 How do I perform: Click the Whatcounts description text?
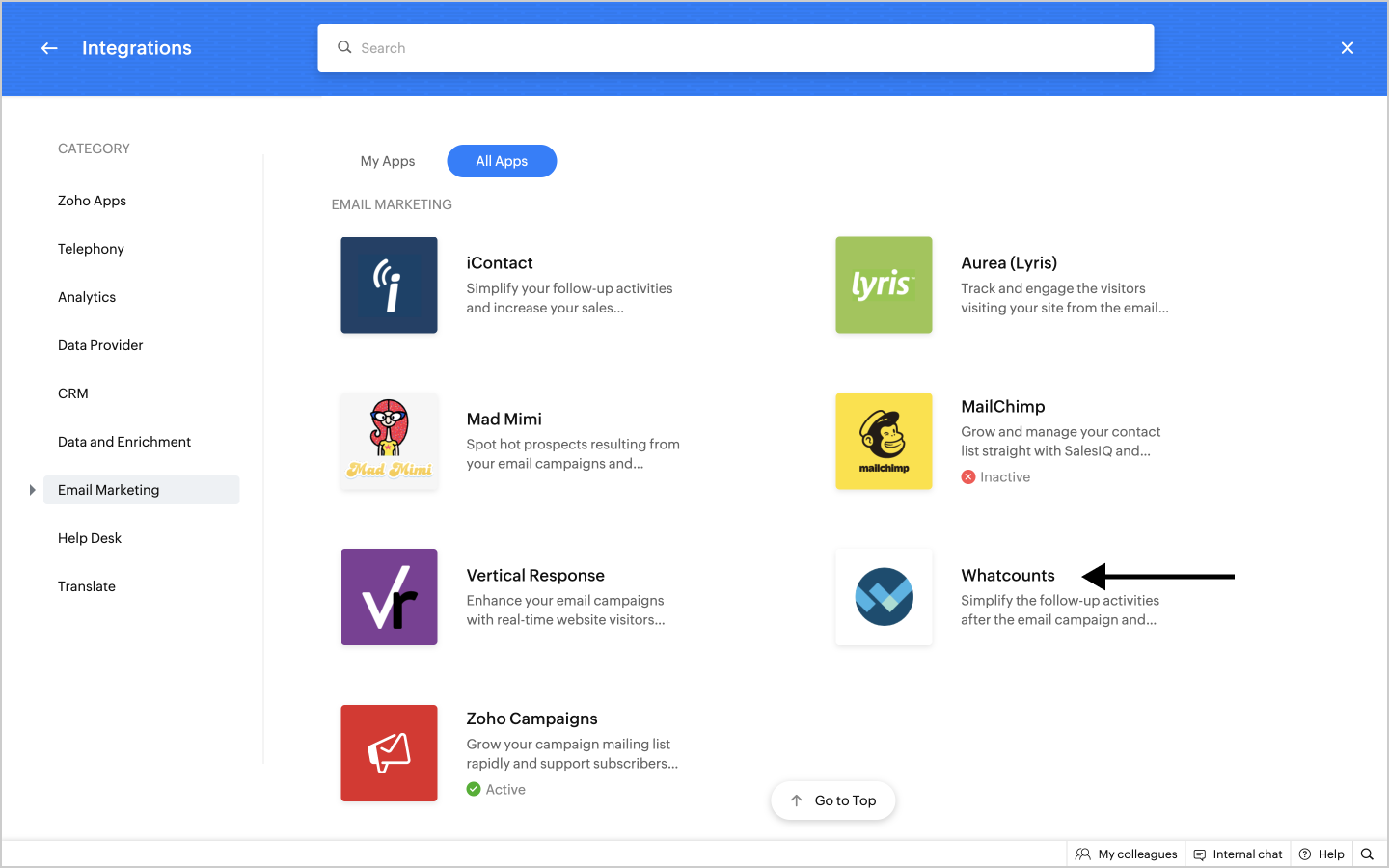point(1060,610)
